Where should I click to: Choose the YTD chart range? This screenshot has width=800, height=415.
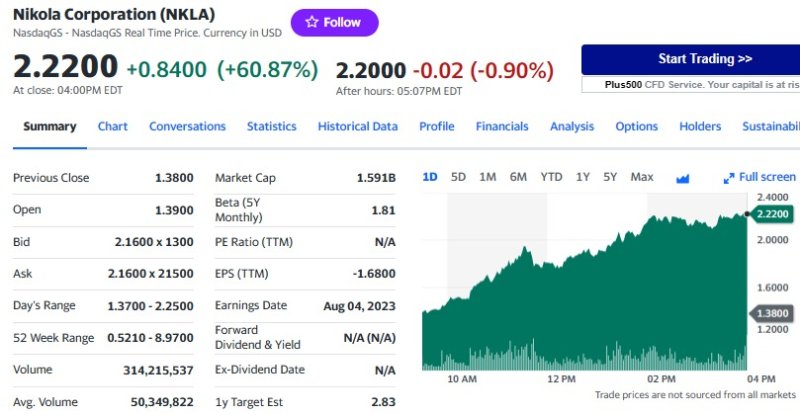[x=551, y=177]
